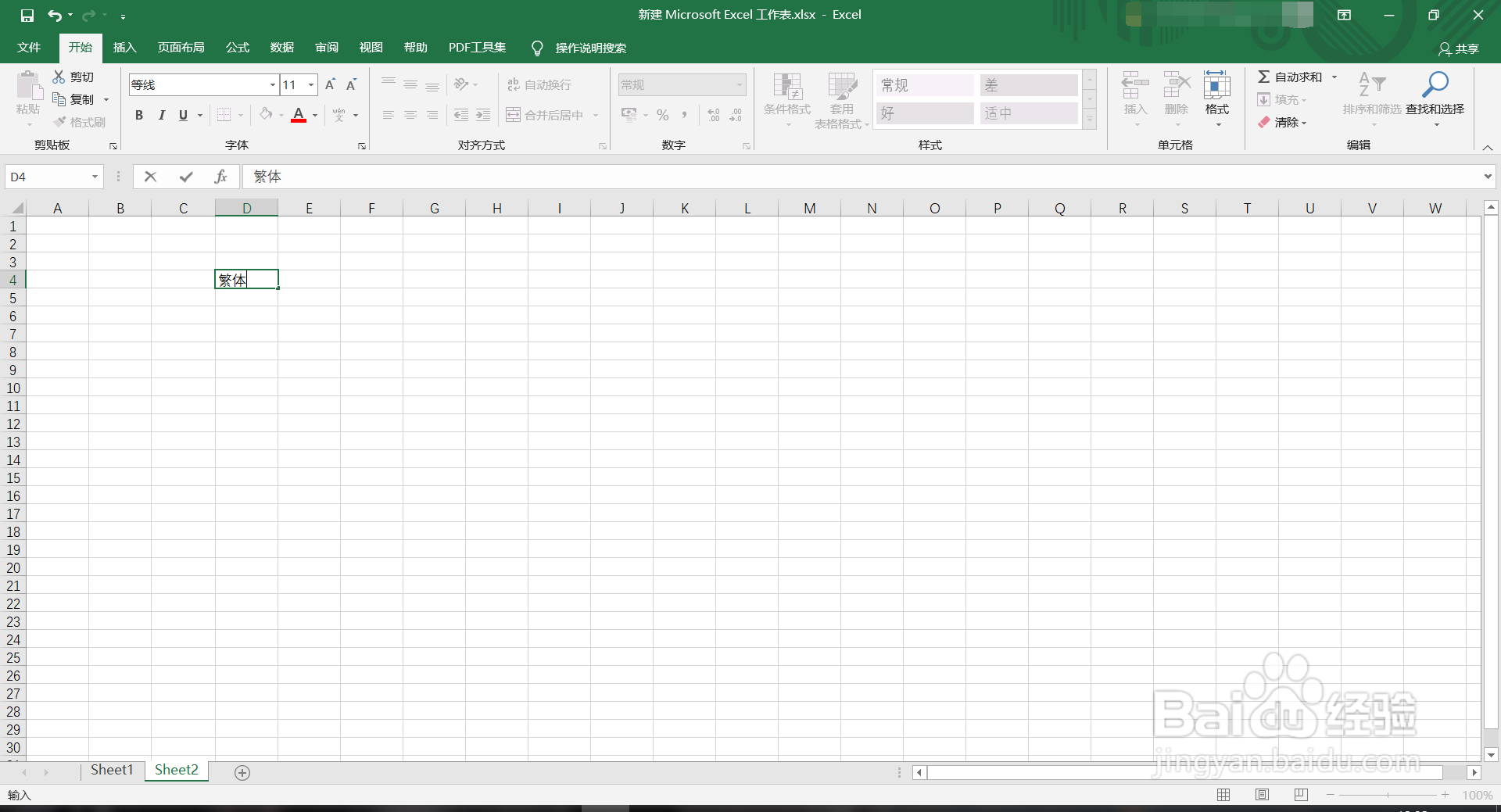Increase indent level
The height and width of the screenshot is (812, 1501).
483,115
